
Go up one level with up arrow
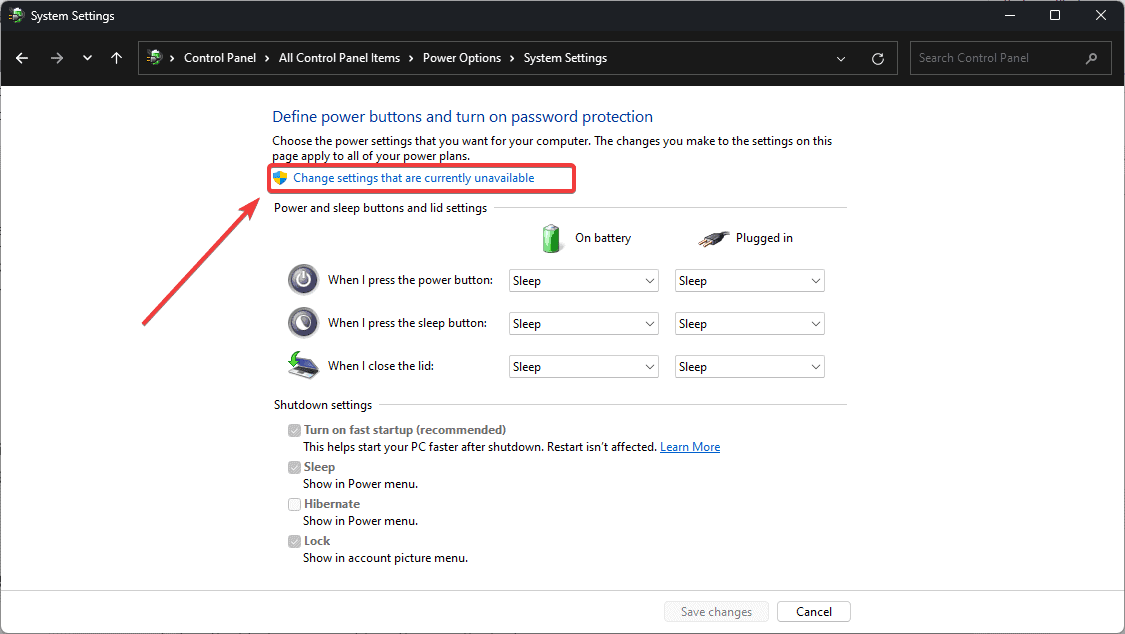116,58
